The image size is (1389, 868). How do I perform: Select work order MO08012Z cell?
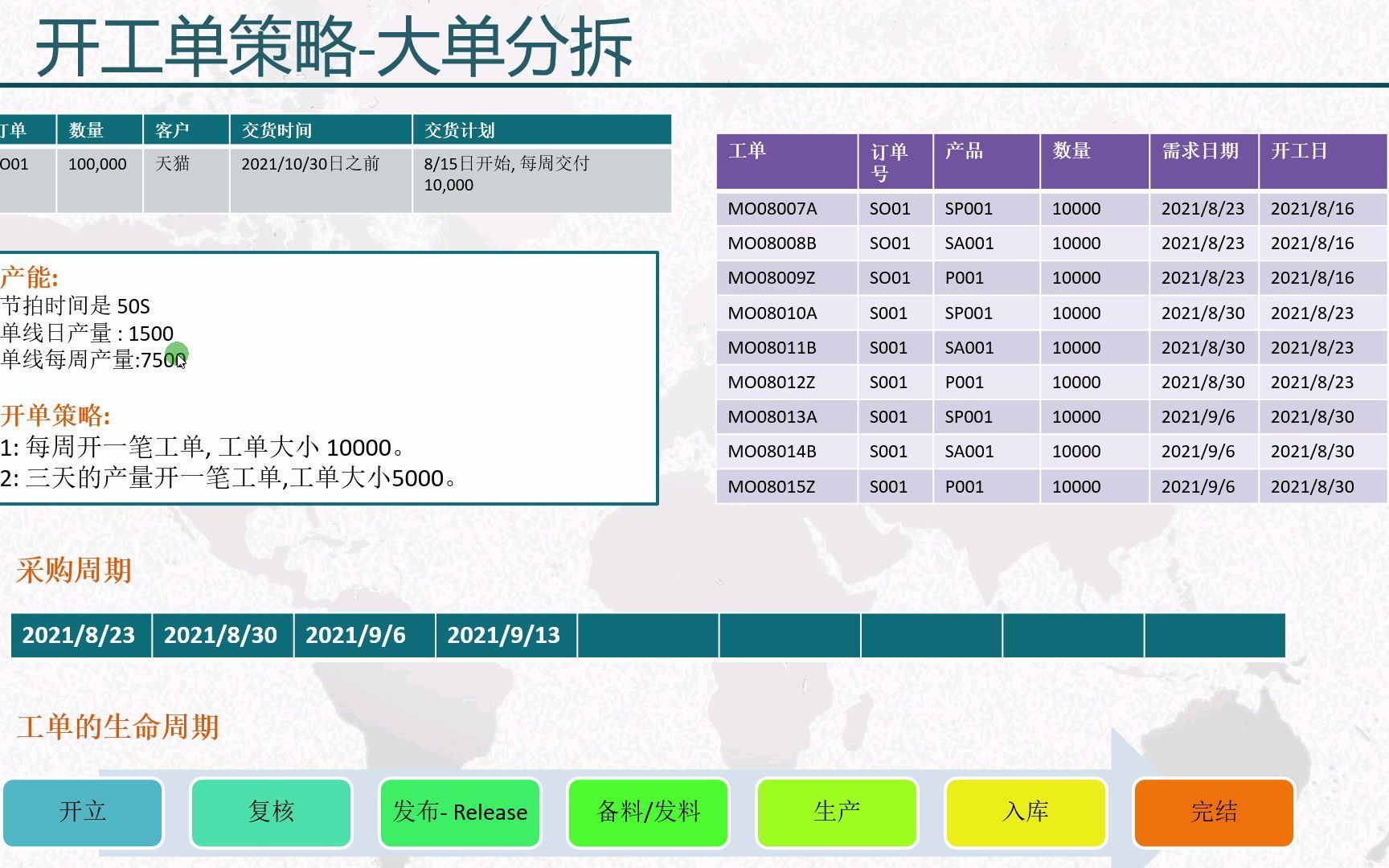787,383
